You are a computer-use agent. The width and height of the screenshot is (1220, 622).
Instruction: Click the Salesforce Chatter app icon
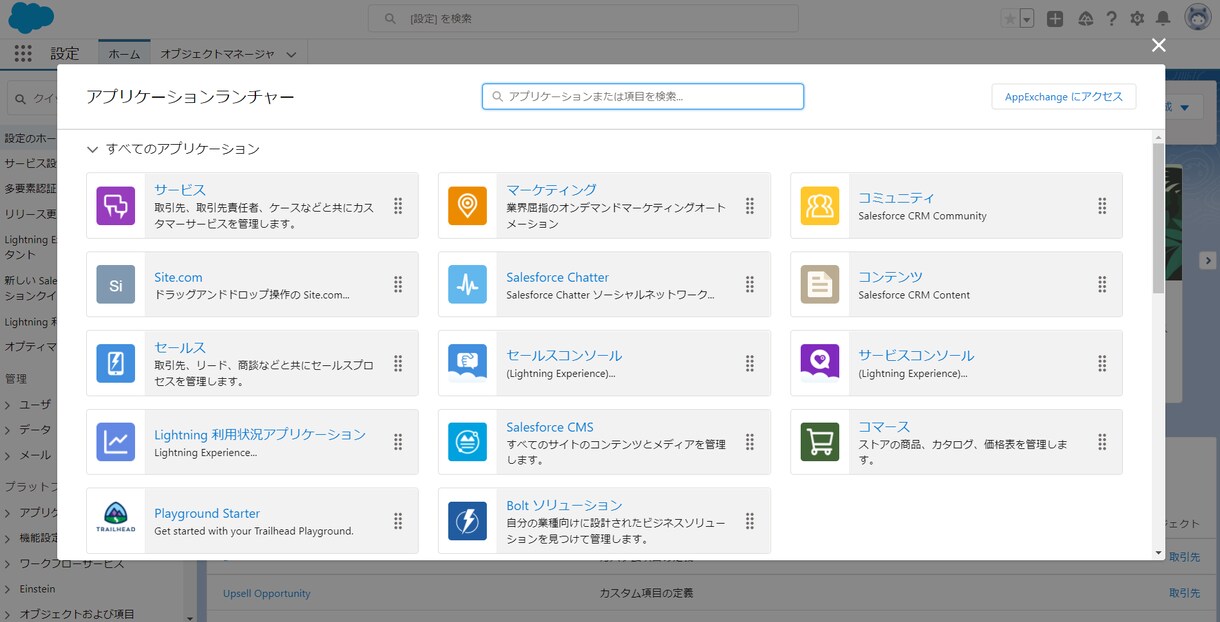click(x=467, y=285)
